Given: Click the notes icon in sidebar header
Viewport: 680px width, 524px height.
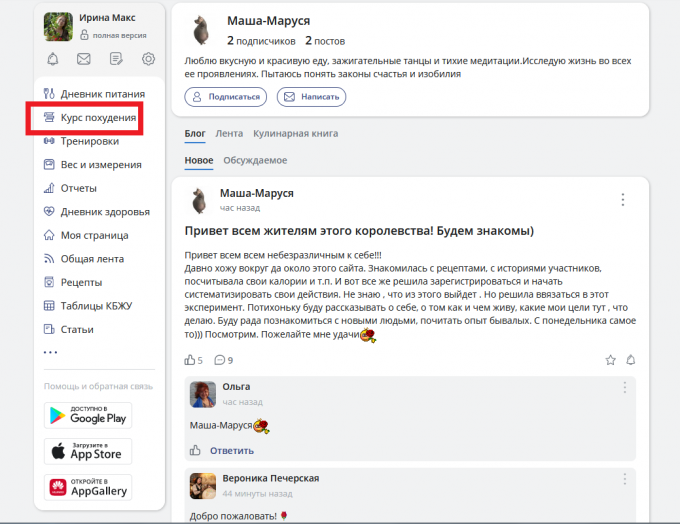Looking at the screenshot, I should pos(116,58).
